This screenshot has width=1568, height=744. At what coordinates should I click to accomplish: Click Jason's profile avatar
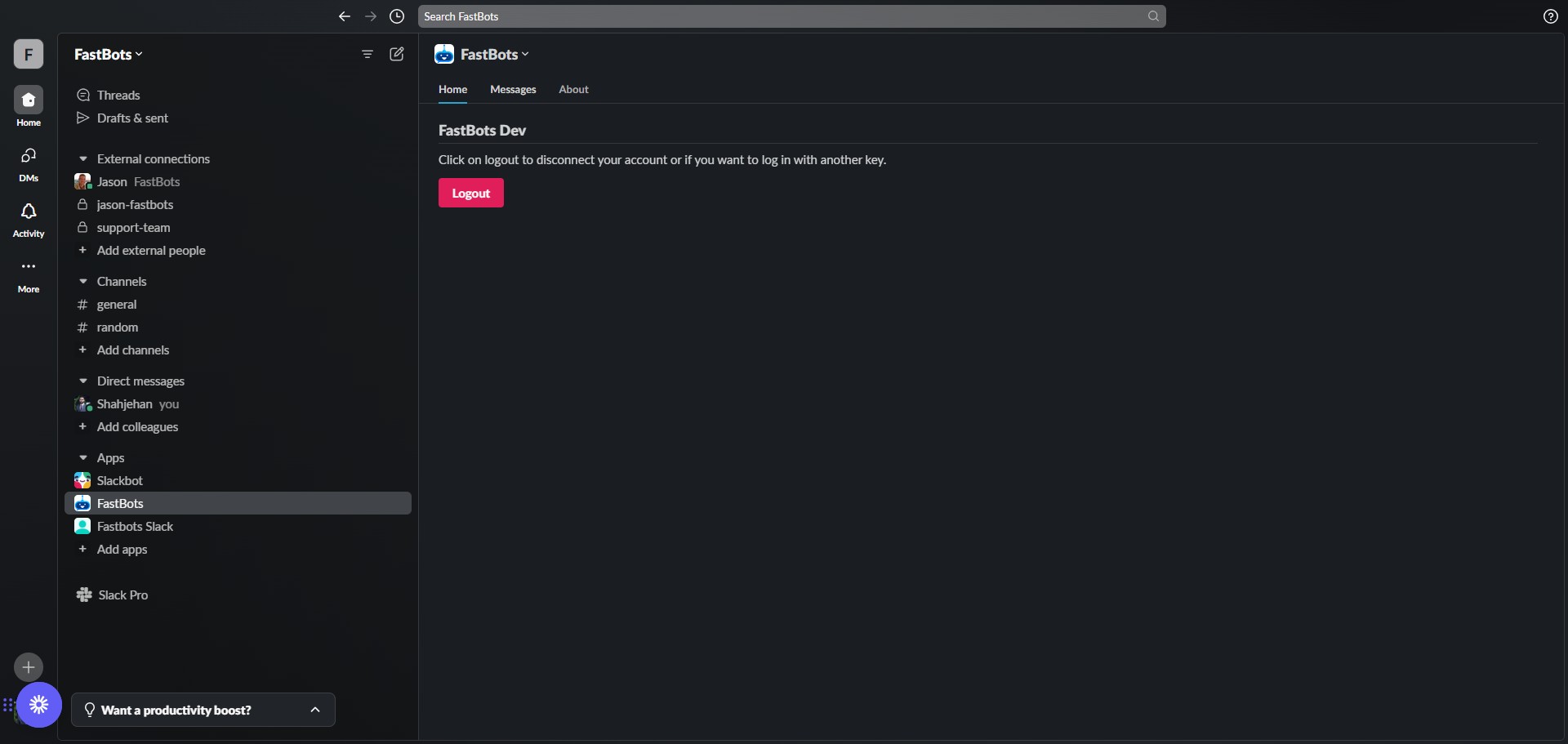(82, 181)
